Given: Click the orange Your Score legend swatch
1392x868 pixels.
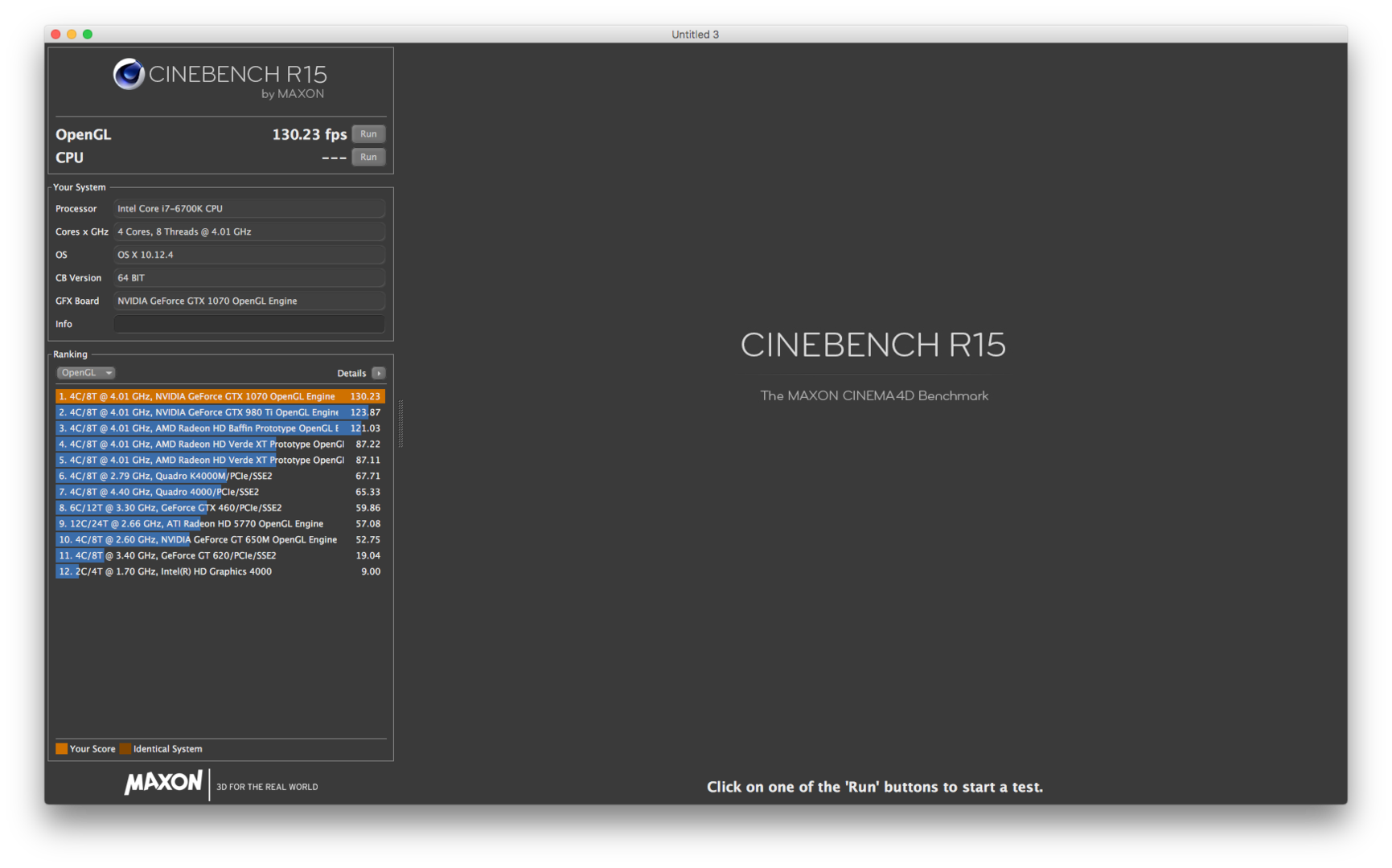Looking at the screenshot, I should 61,749.
